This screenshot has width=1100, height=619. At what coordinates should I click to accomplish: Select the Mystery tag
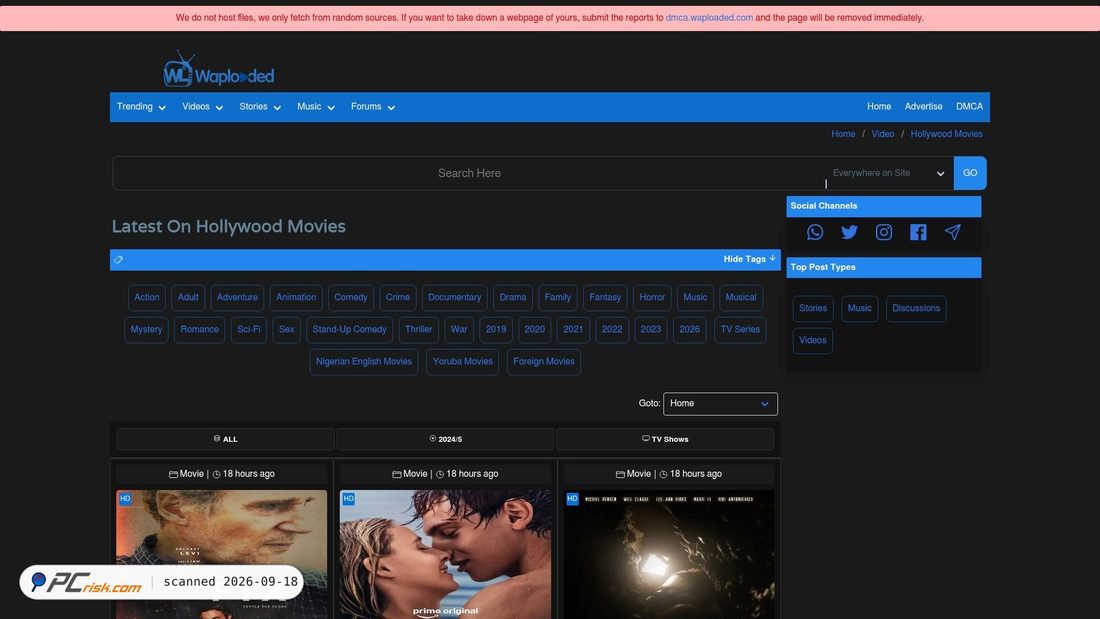pyautogui.click(x=146, y=330)
